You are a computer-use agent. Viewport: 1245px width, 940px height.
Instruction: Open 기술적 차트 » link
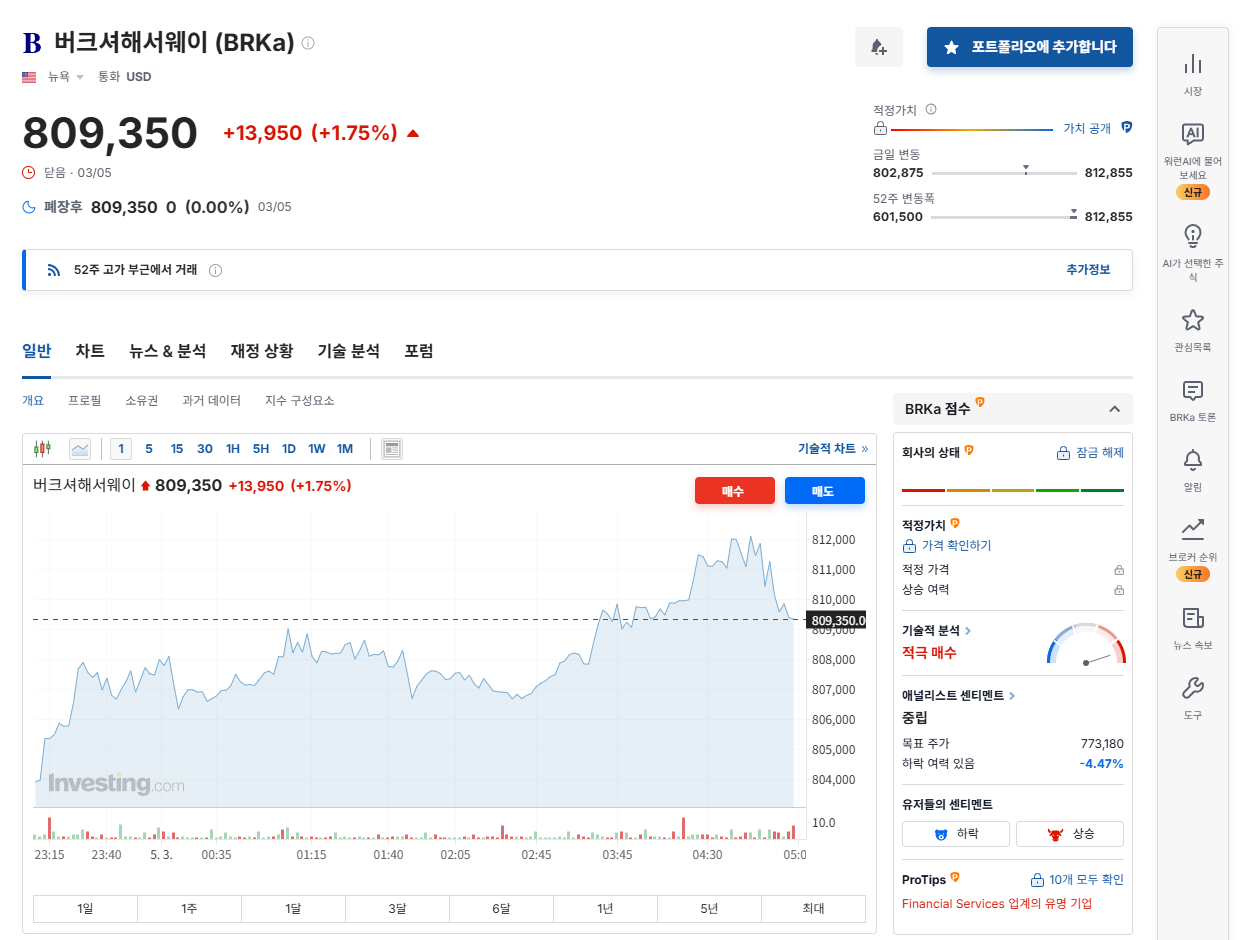[833, 449]
